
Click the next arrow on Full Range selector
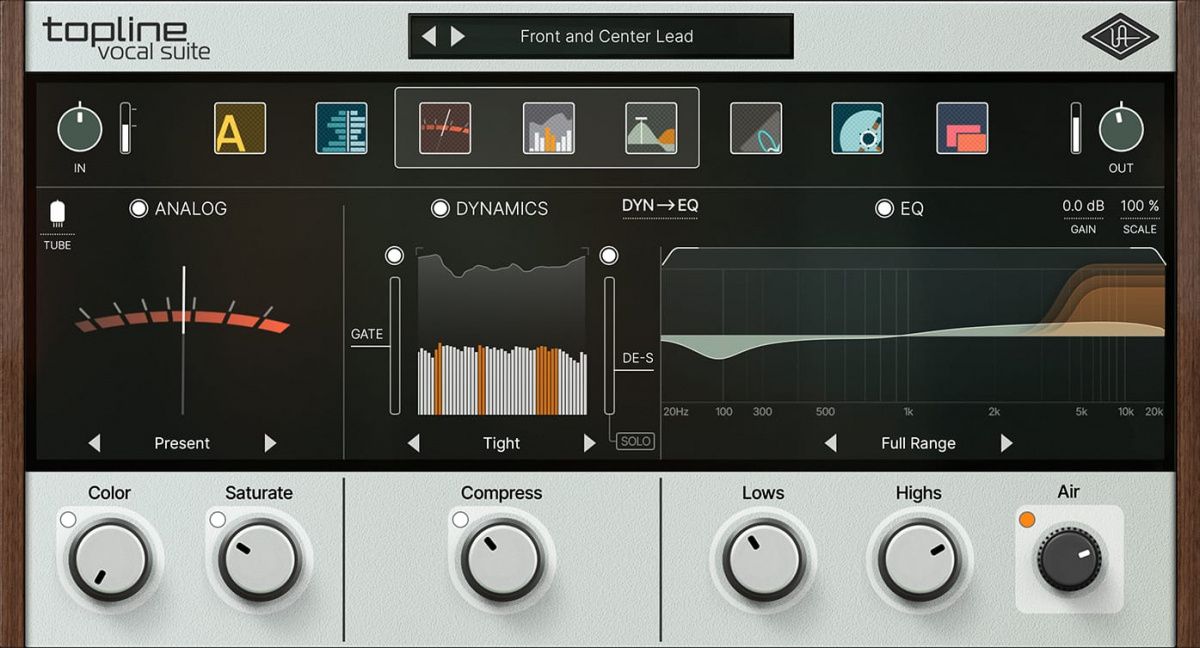tap(1006, 443)
